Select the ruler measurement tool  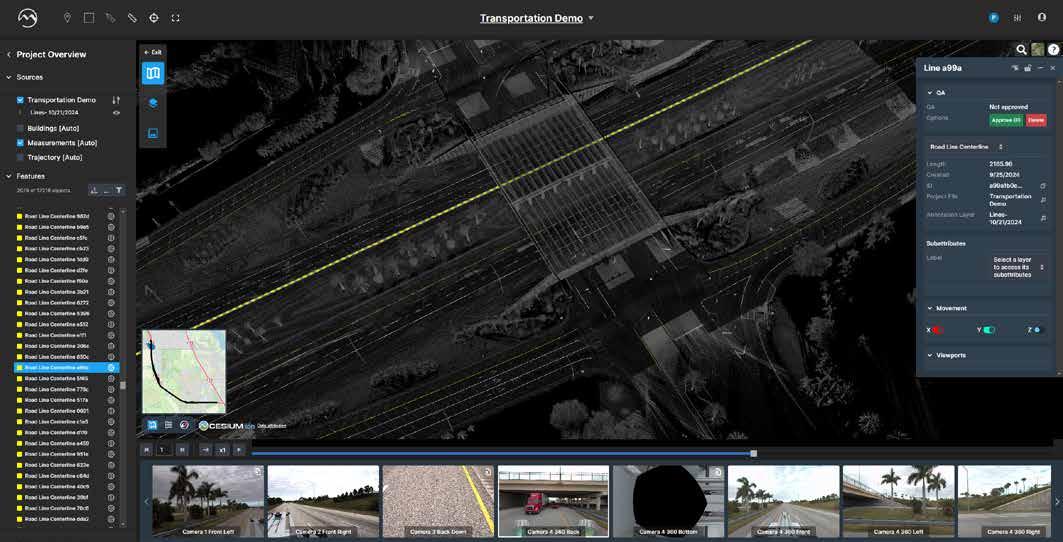[x=132, y=18]
